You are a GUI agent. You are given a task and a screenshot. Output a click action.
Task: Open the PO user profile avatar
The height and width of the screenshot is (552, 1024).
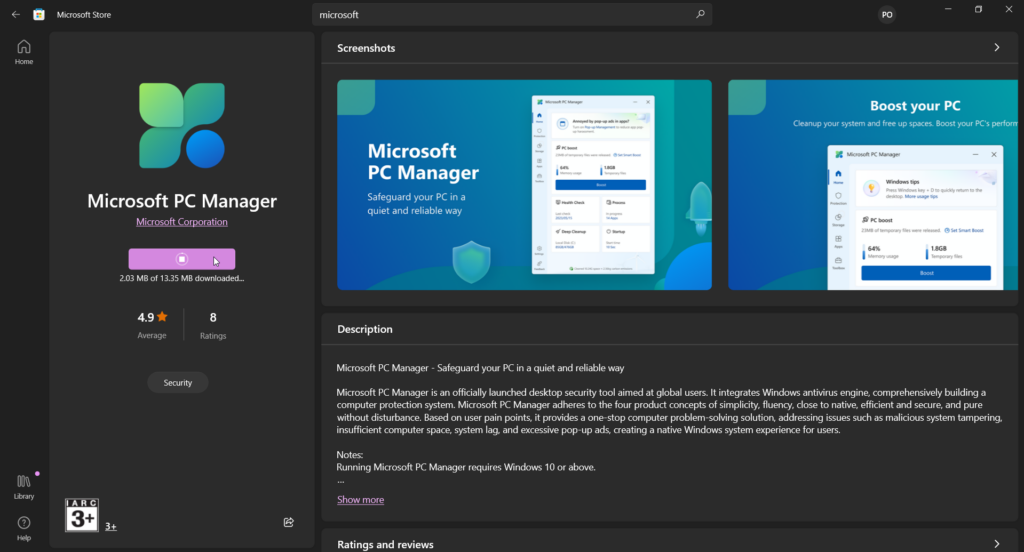pos(887,14)
